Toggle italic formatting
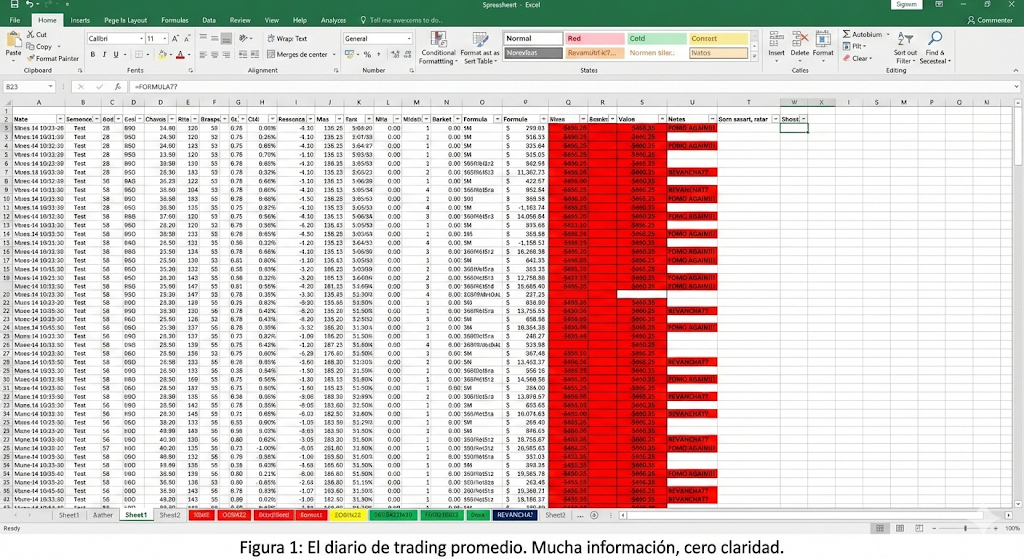The height and width of the screenshot is (559, 1024). click(x=103, y=55)
